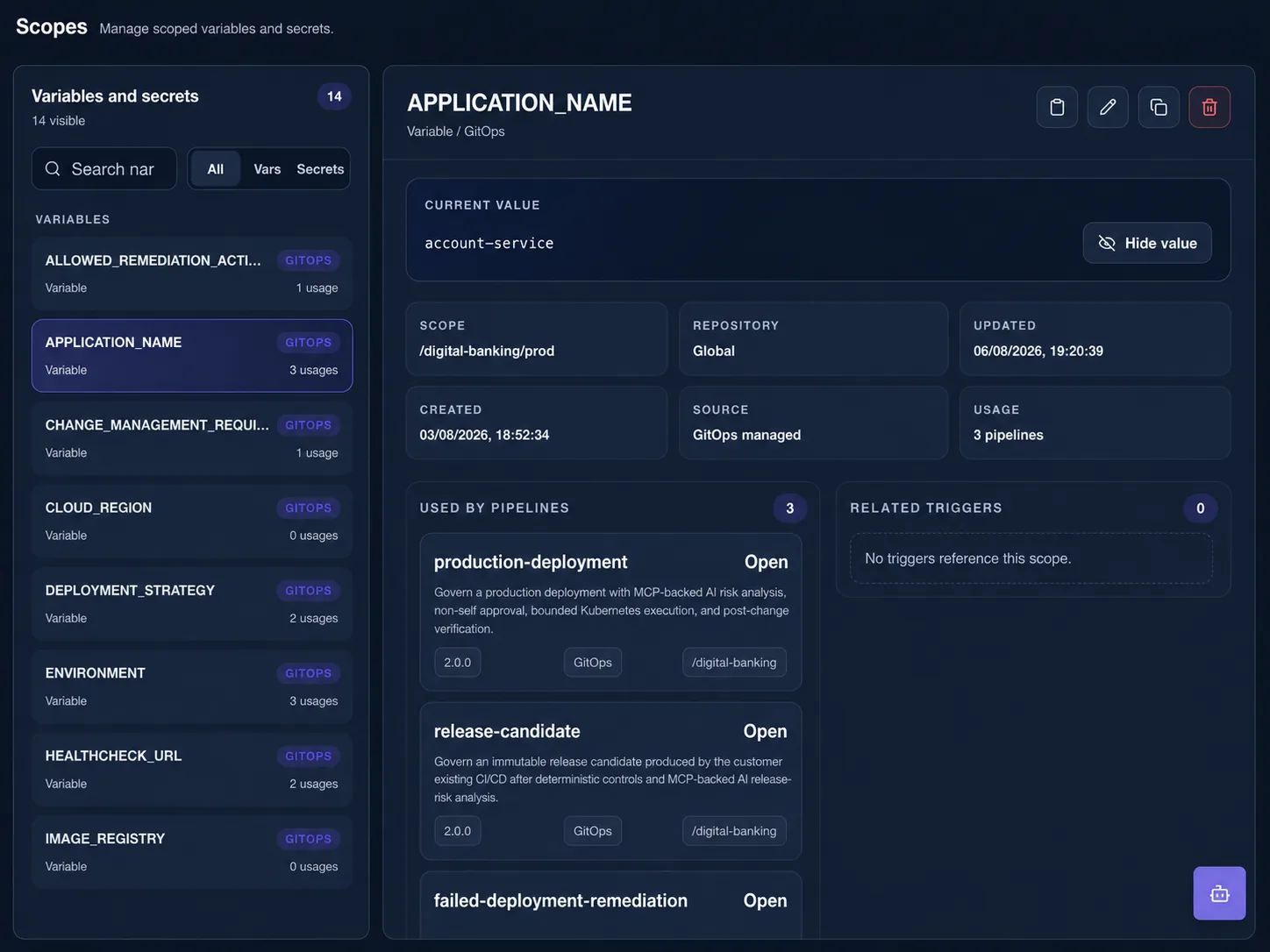Click the Hide value button
Image resolution: width=1270 pixels, height=952 pixels.
click(1147, 243)
